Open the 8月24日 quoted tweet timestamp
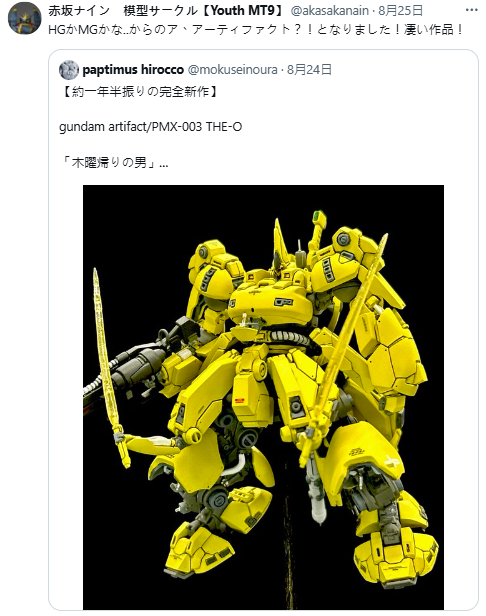The width and height of the screenshot is (486, 616). point(309,70)
